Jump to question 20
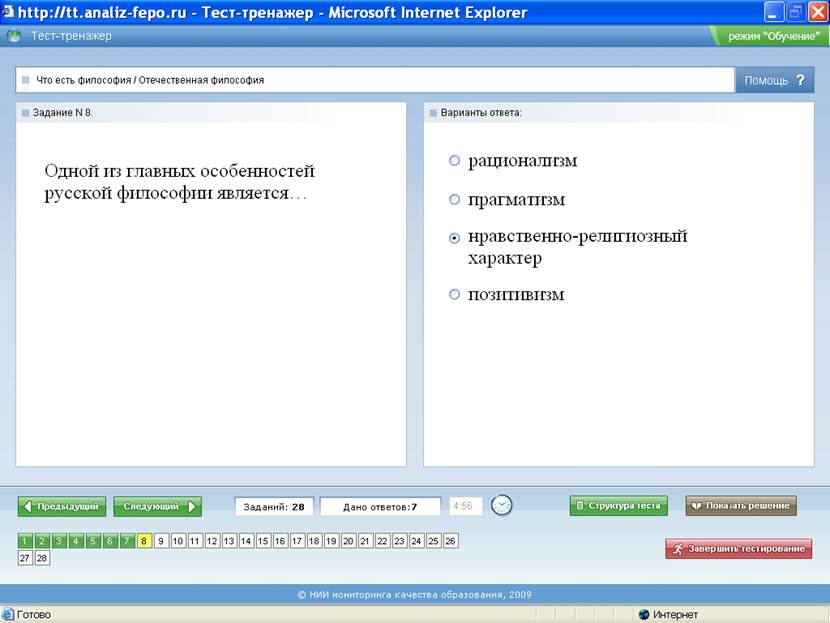 click(x=348, y=541)
